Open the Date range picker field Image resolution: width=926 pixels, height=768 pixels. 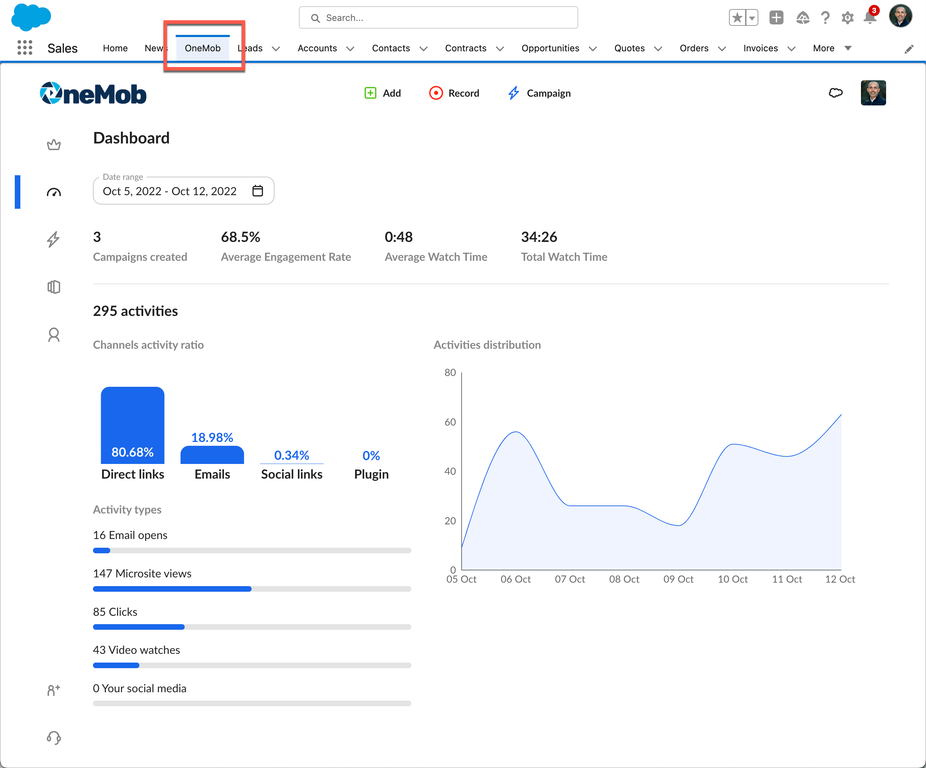[x=184, y=191]
